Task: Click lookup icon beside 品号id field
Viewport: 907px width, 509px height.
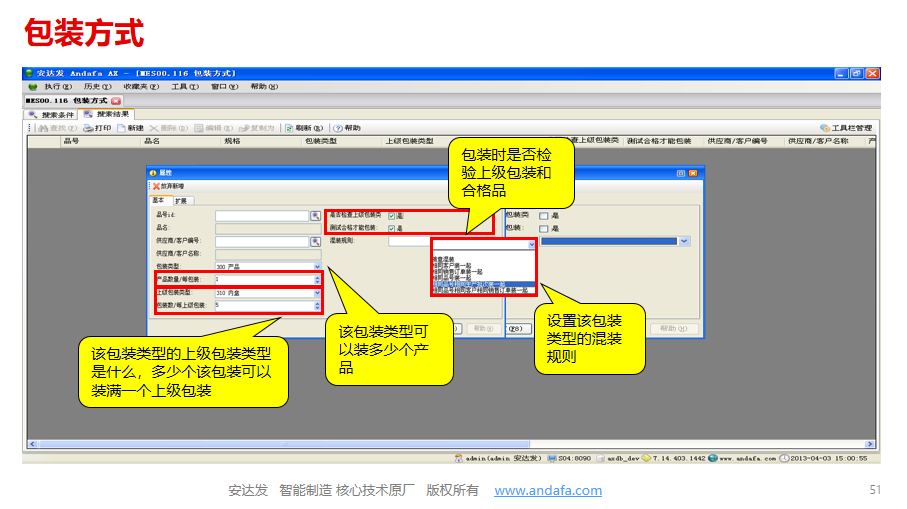Action: 315,215
